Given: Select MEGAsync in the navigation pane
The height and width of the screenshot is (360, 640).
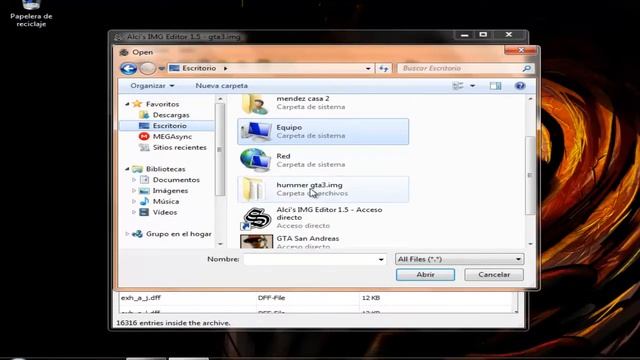Looking at the screenshot, I should coord(172,137).
